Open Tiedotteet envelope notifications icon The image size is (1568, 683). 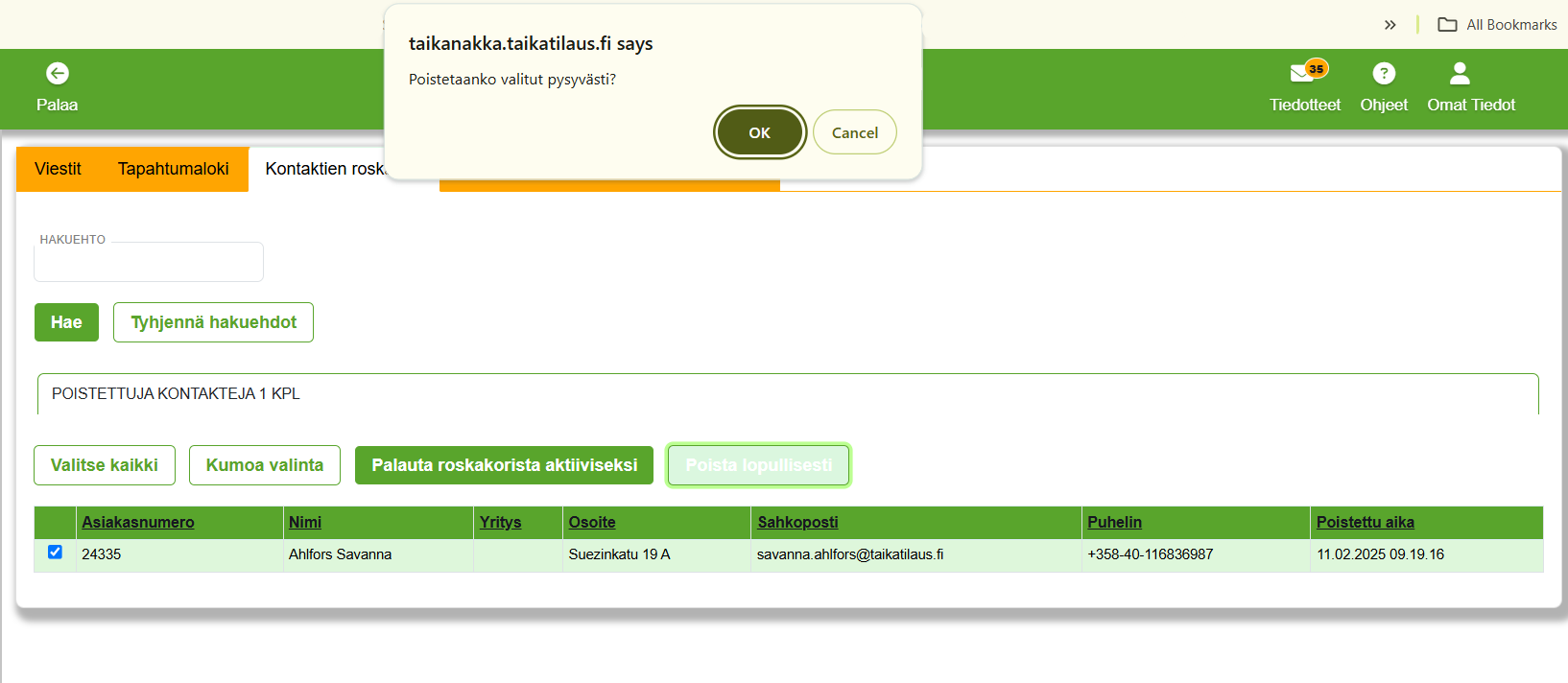1302,73
